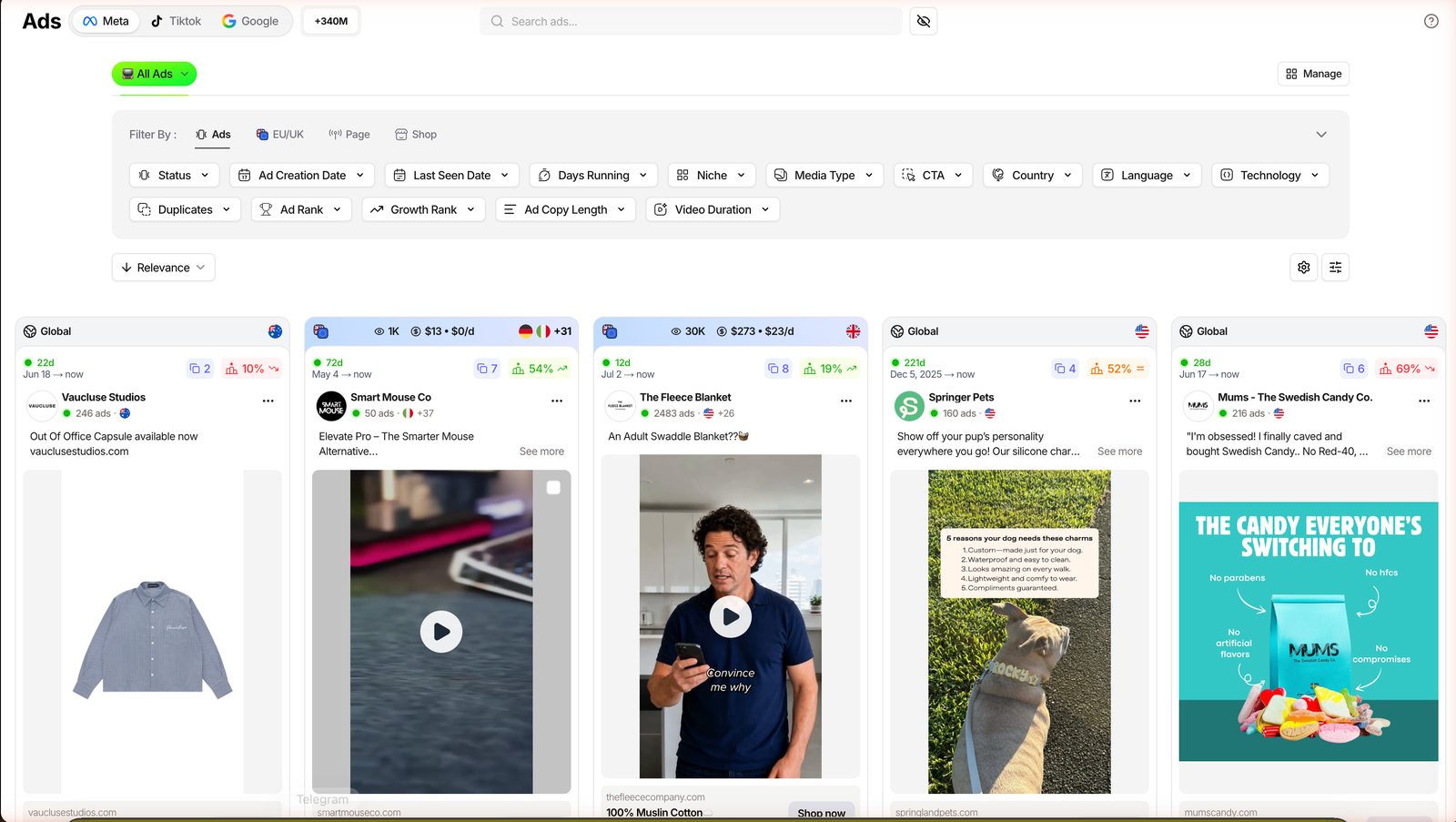Click the 52% growth badge on Springer Pets
This screenshot has width=1456, height=822.
click(1117, 369)
